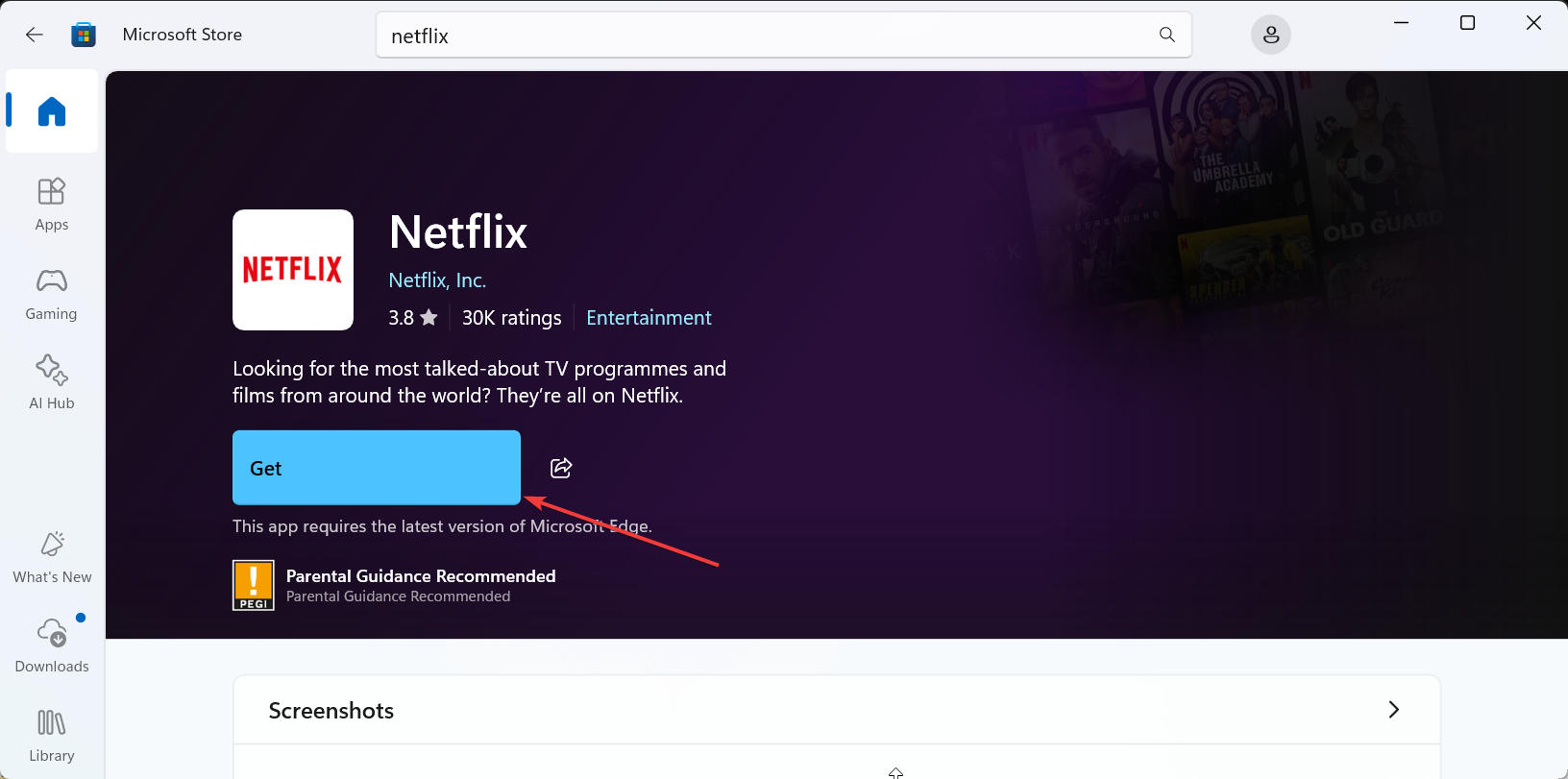Go to the Gaming section
The image size is (1568, 779).
(52, 293)
